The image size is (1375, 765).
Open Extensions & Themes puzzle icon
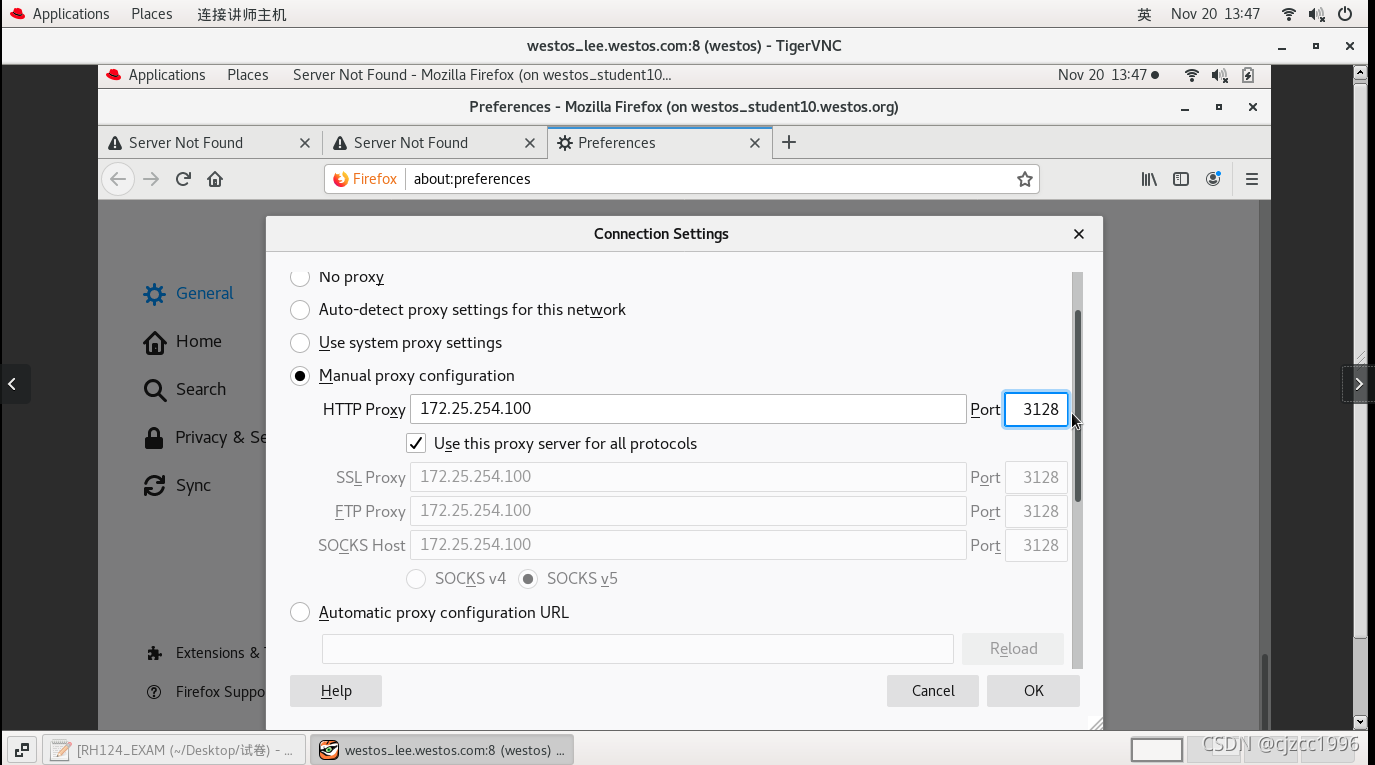point(154,653)
